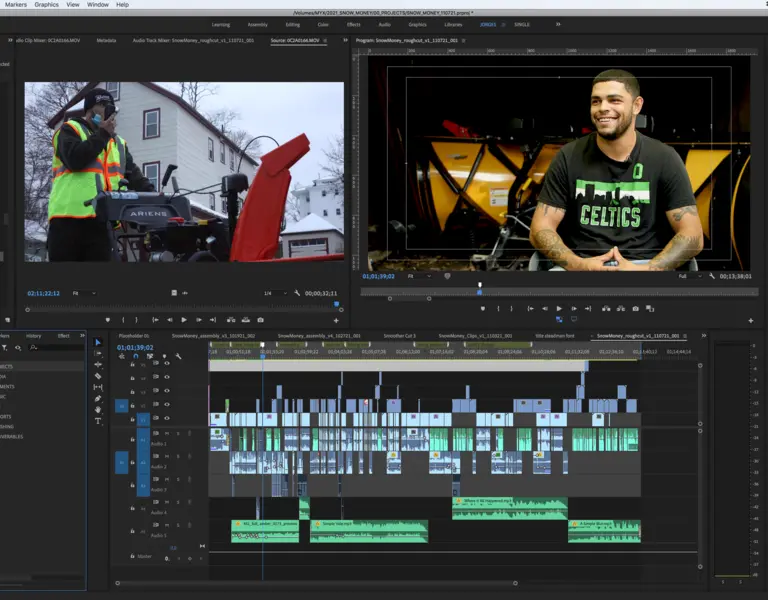
Task: Add marker from timeline header
Action: pos(164,357)
